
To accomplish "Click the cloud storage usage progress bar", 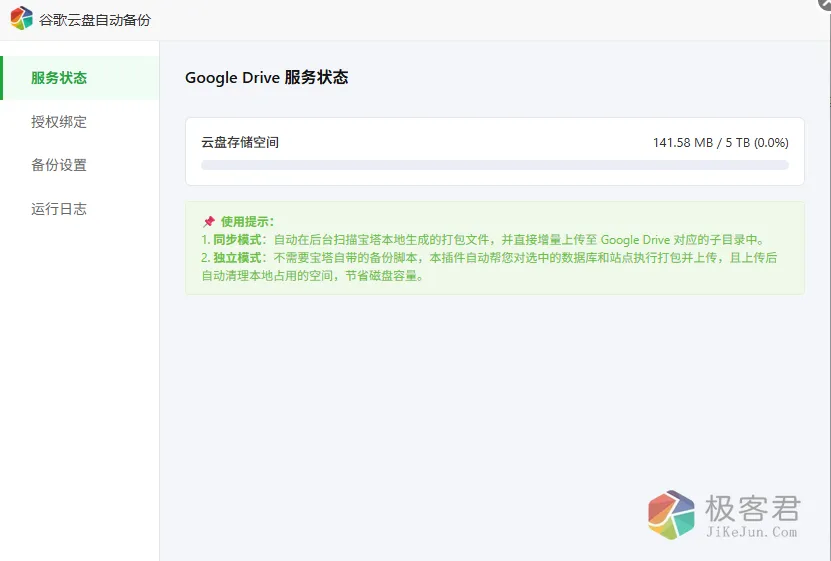I will coord(494,165).
